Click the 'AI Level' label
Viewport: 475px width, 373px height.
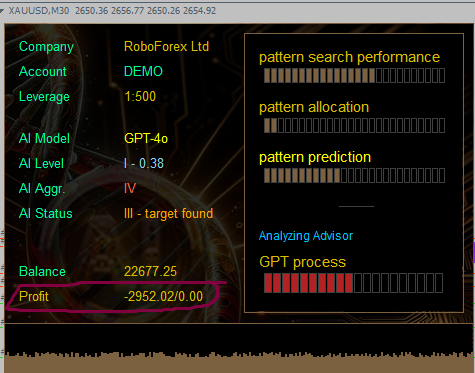(41, 163)
